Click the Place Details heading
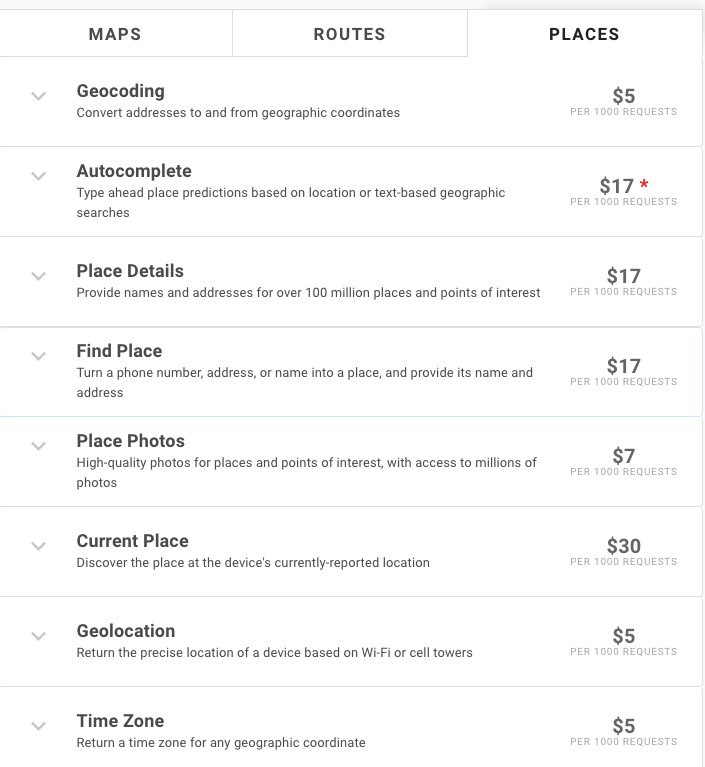This screenshot has width=705, height=767. (130, 271)
